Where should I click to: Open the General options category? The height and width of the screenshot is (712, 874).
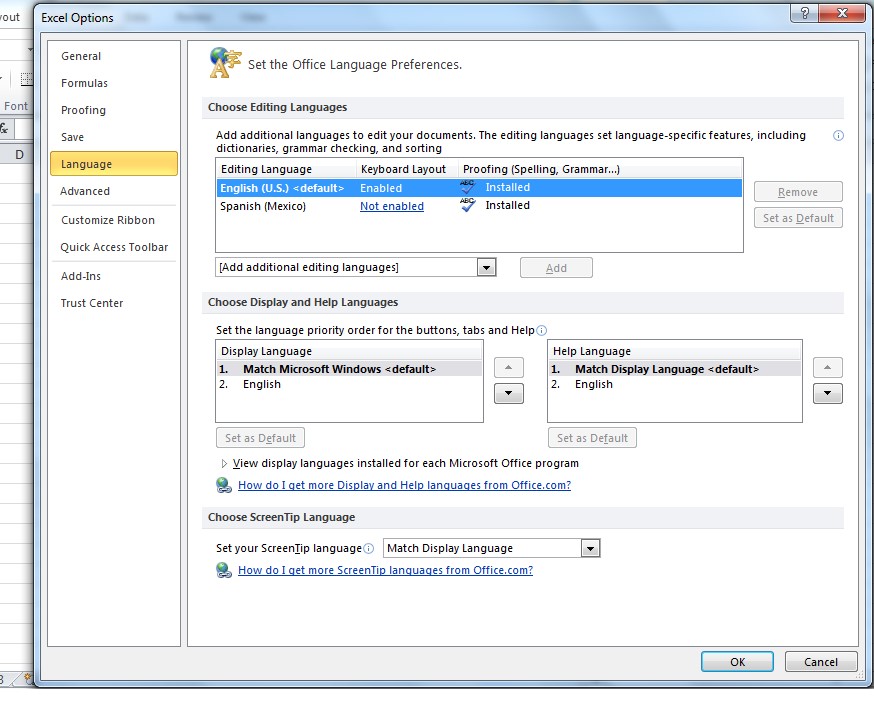coord(114,56)
